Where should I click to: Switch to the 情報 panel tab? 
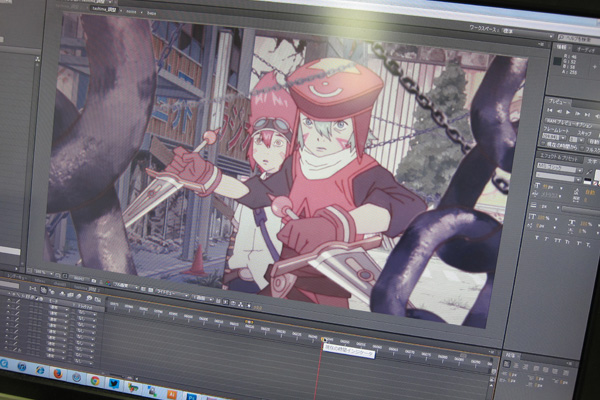point(561,46)
